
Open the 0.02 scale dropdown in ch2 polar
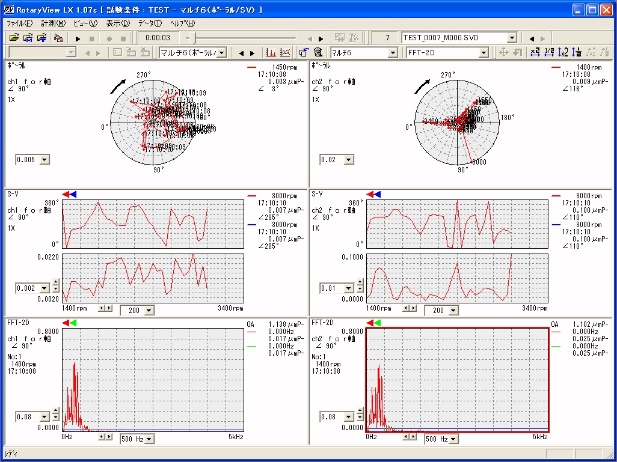[x=349, y=160]
